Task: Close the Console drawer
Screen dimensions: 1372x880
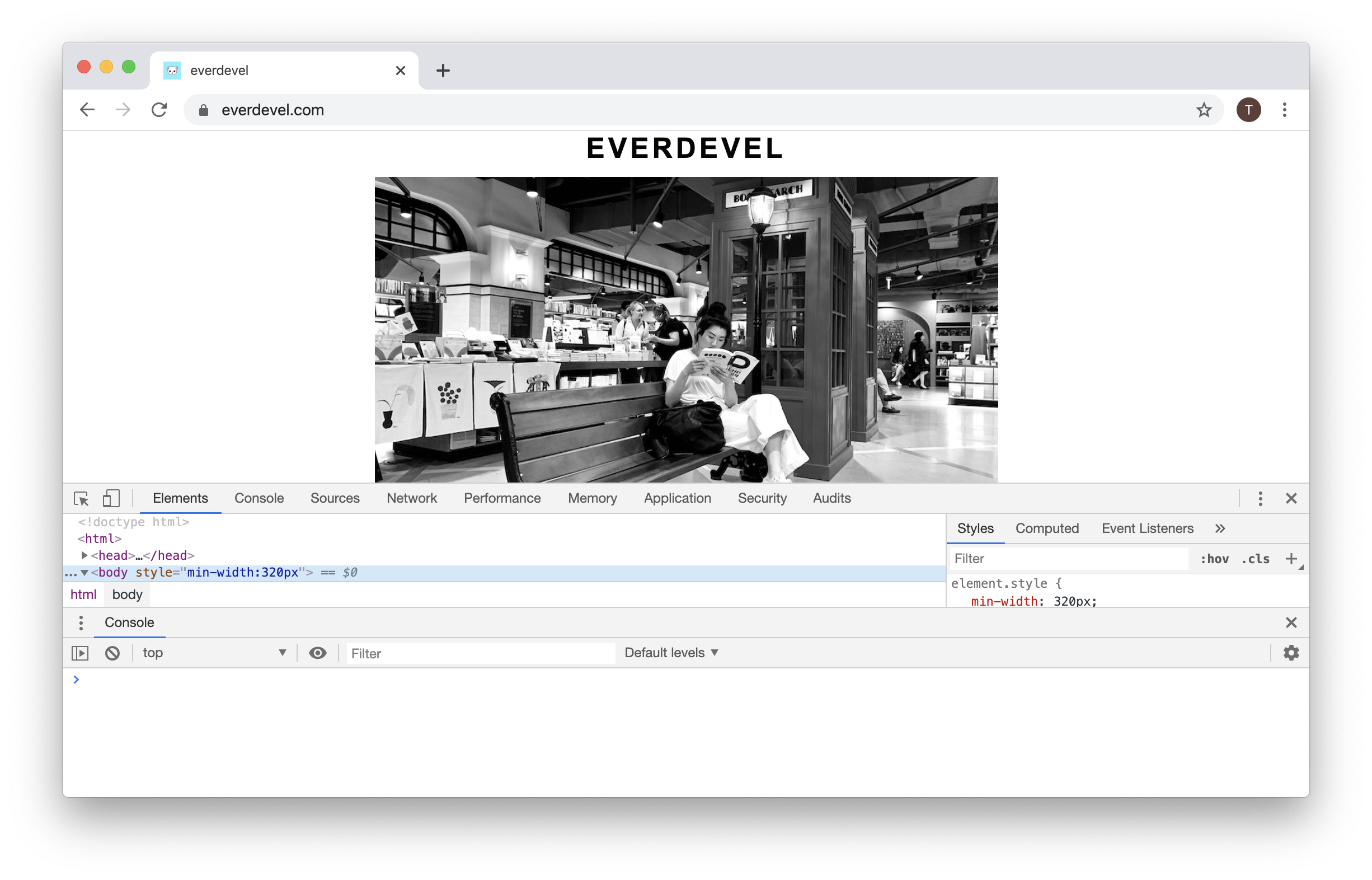Action: pyautogui.click(x=1291, y=623)
